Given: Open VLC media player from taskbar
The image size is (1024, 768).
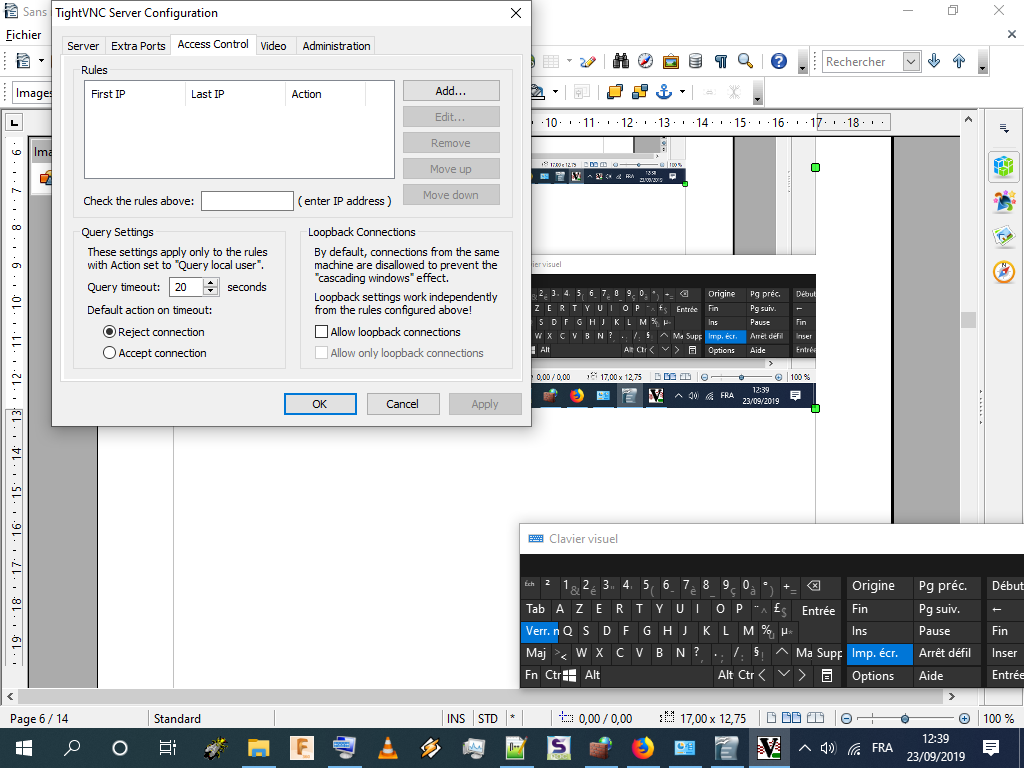Looking at the screenshot, I should [x=388, y=748].
